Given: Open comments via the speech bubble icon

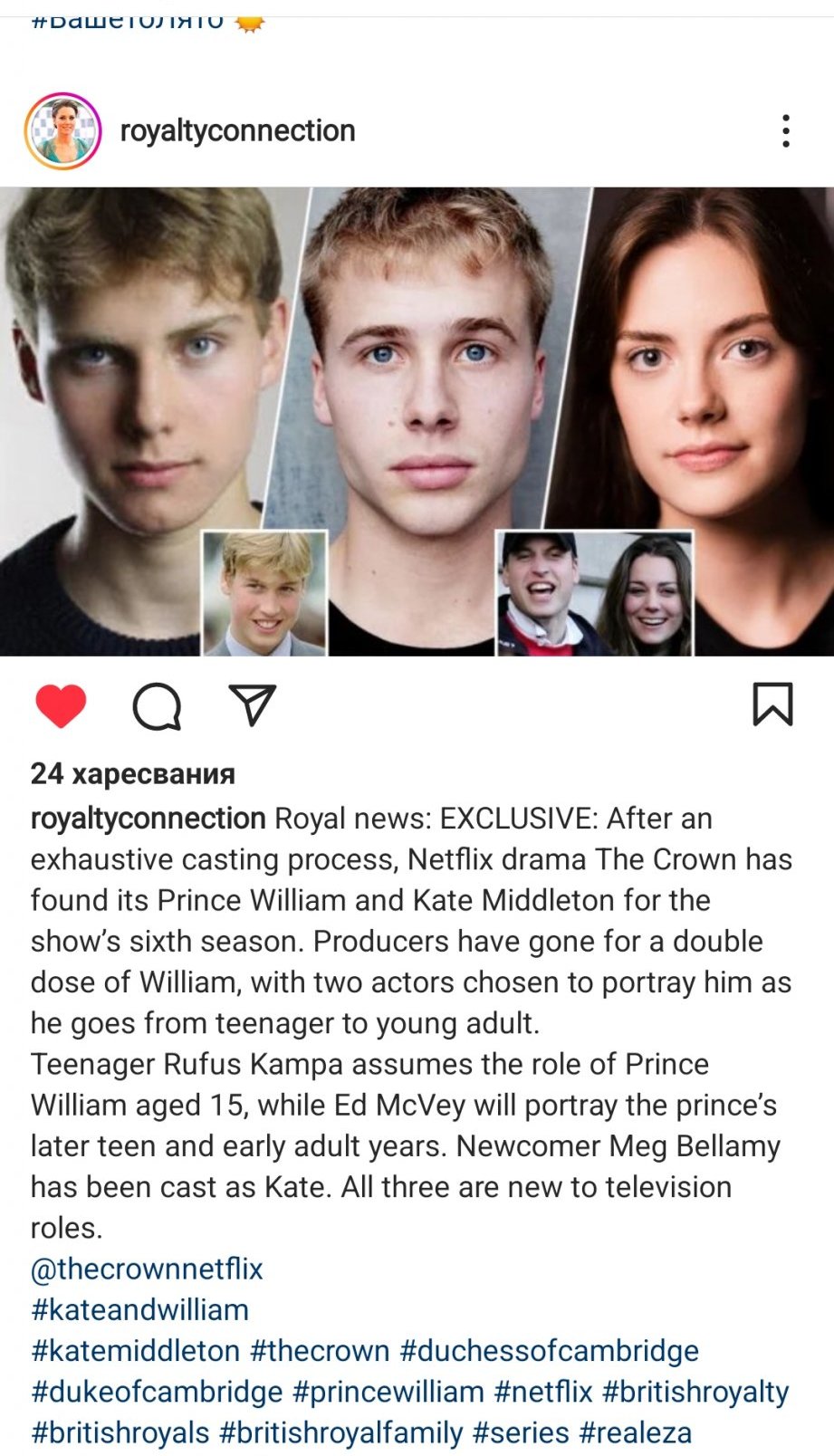Looking at the screenshot, I should point(158,705).
